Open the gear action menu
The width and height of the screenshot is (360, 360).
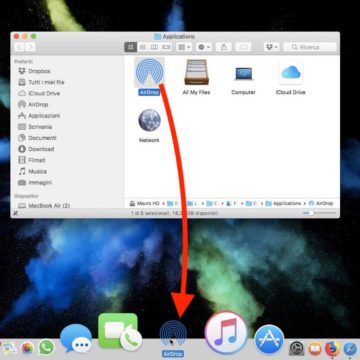(204, 47)
